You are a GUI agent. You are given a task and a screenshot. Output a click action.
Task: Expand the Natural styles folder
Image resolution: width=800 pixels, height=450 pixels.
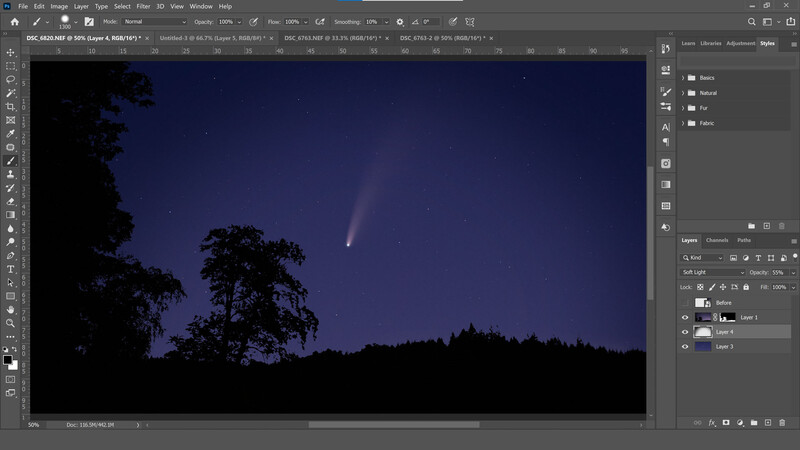coord(683,93)
